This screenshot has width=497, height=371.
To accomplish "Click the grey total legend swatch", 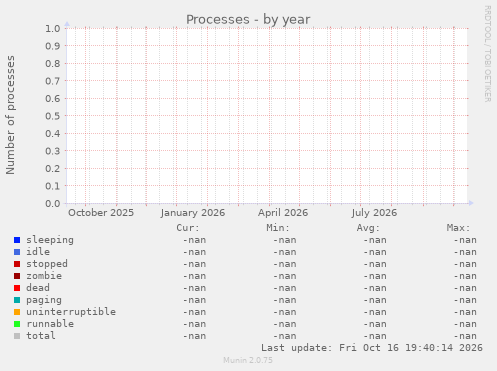I will pyautogui.click(x=17, y=336).
